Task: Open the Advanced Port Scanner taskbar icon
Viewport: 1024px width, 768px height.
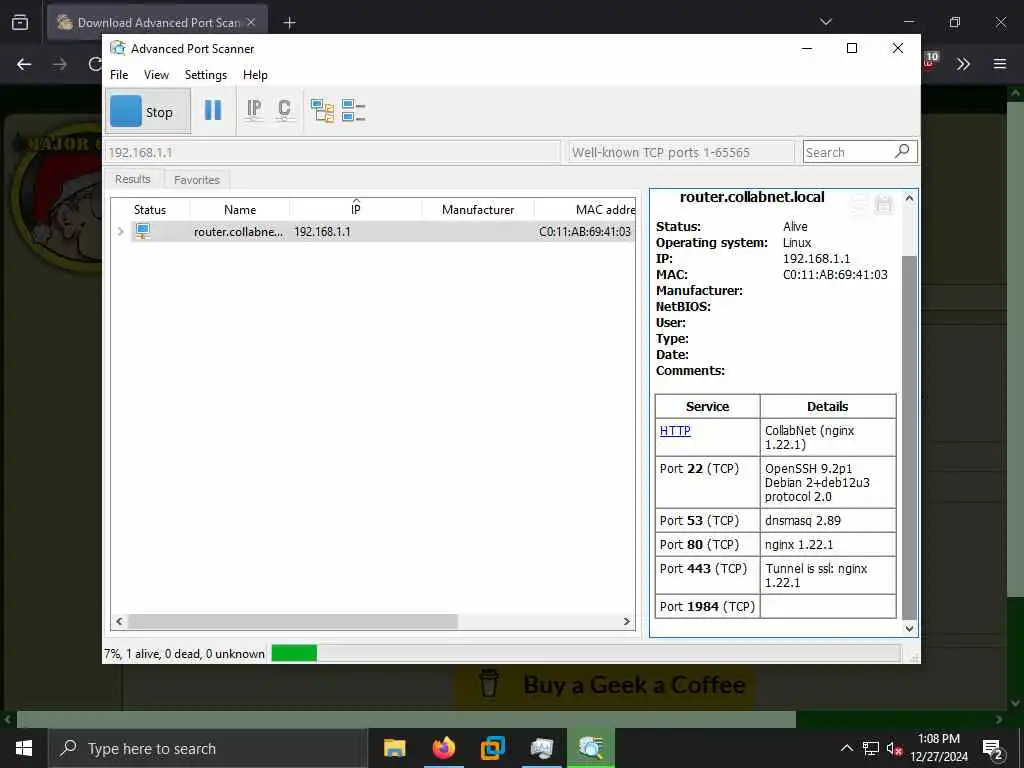Action: pyautogui.click(x=590, y=748)
